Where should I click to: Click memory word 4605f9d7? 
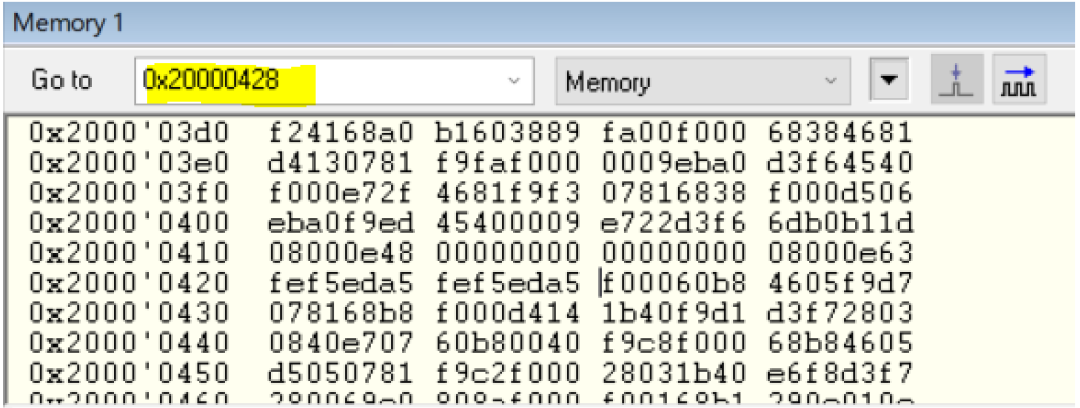coord(841,283)
